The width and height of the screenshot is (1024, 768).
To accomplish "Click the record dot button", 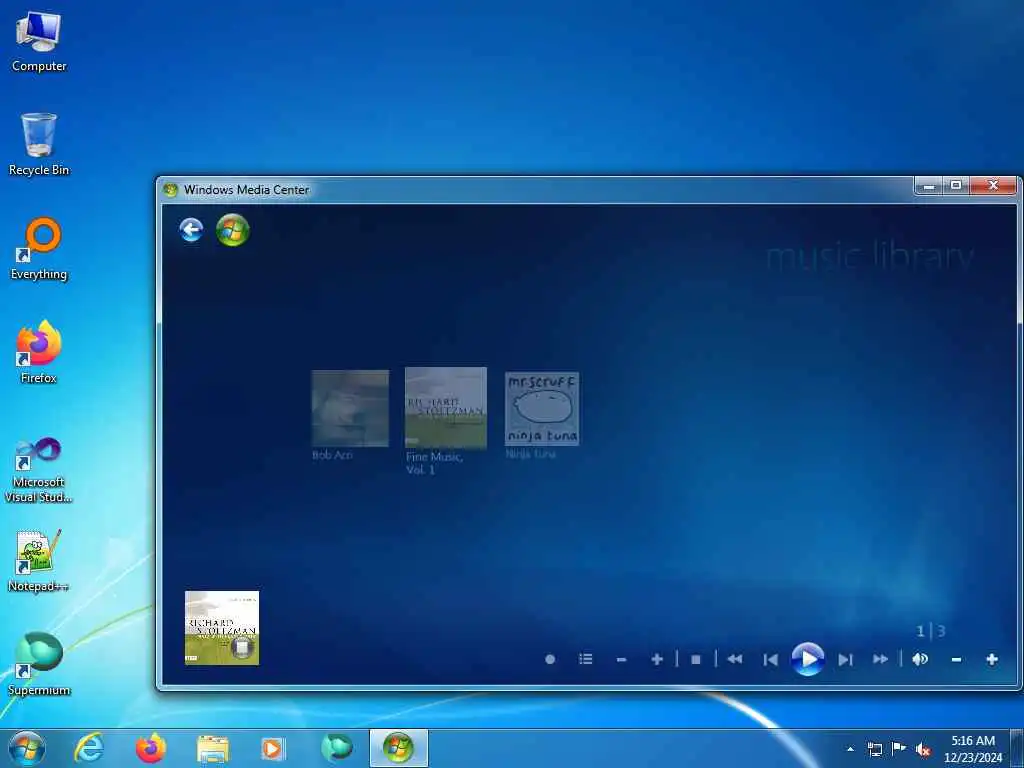I will [550, 660].
